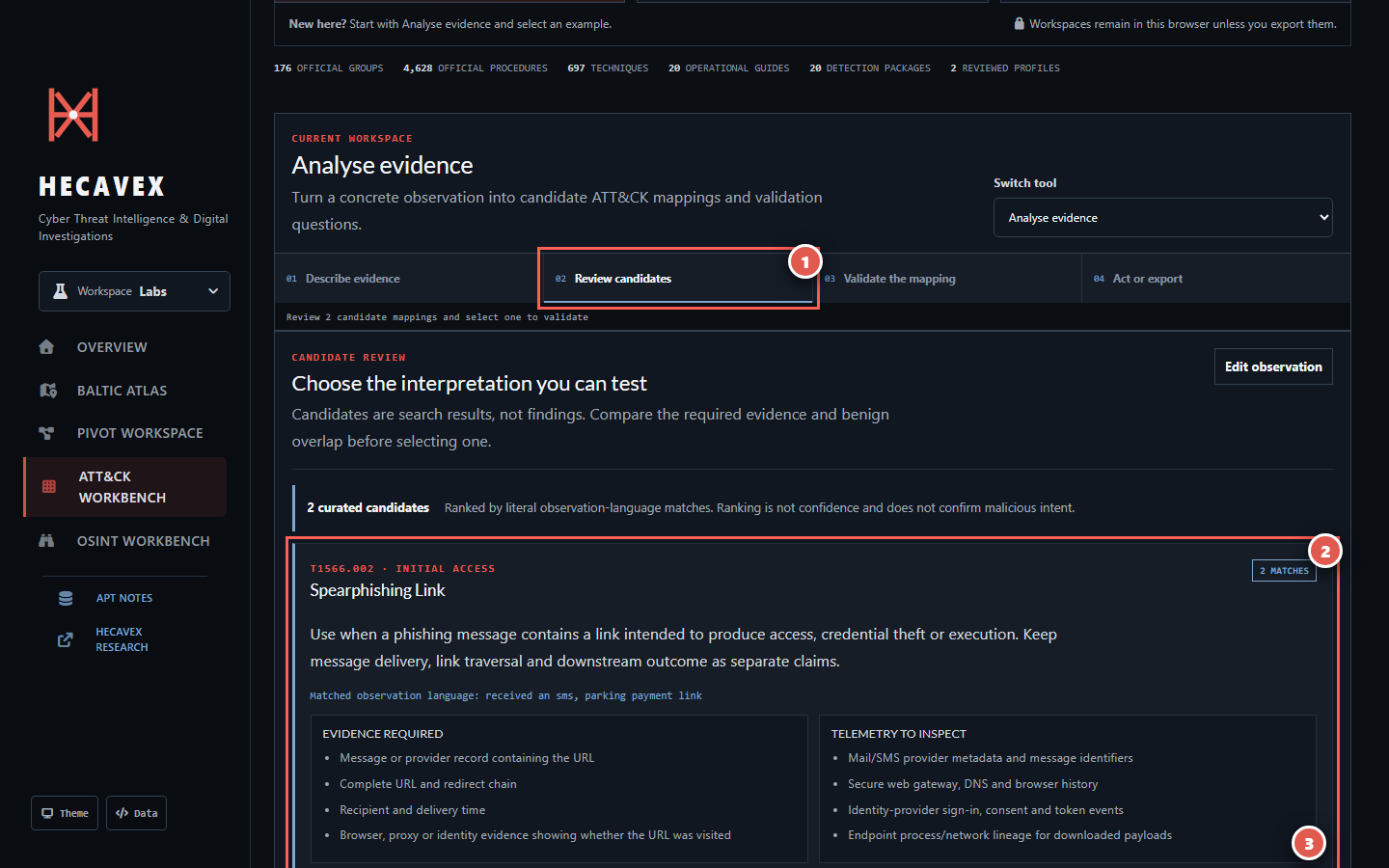Switch to Describe evidence step
Viewport: 1389px width, 868px height.
[x=408, y=279]
